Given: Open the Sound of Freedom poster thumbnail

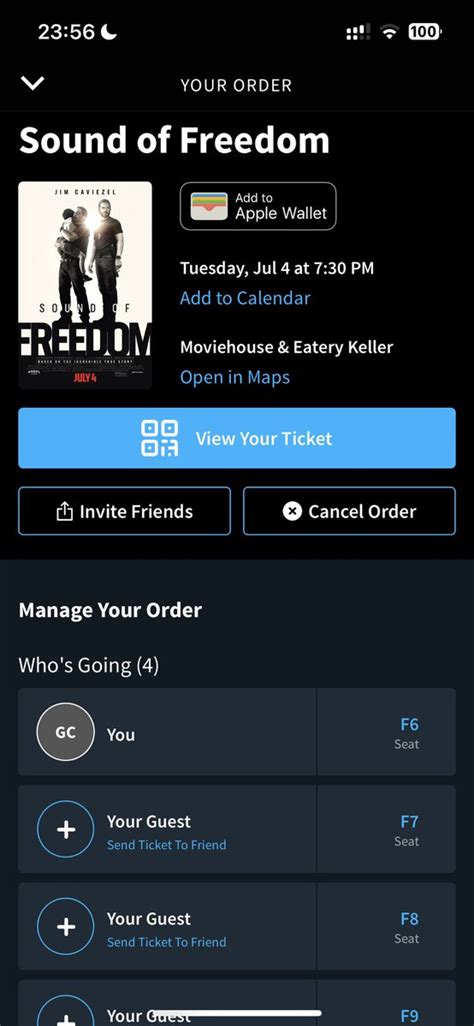Looking at the screenshot, I should coord(85,285).
